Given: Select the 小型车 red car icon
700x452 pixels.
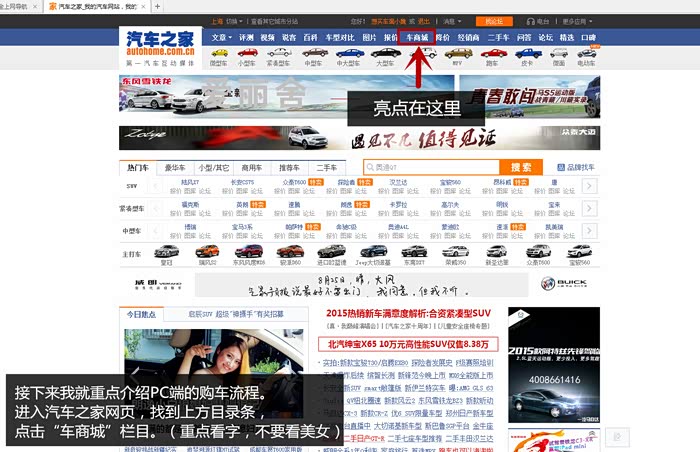Looking at the screenshot, I should (x=248, y=53).
